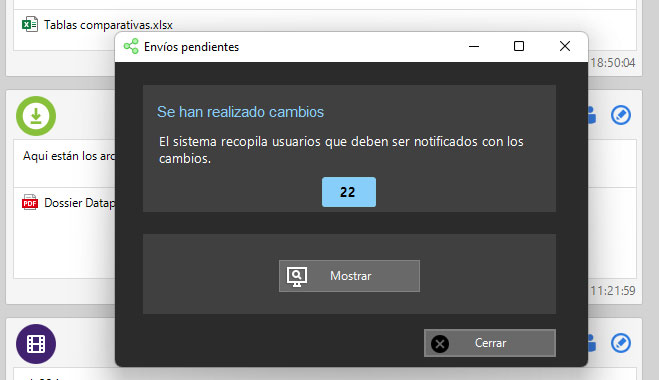Click the pencil edit icon on film card
659x380 pixels.
pos(621,343)
